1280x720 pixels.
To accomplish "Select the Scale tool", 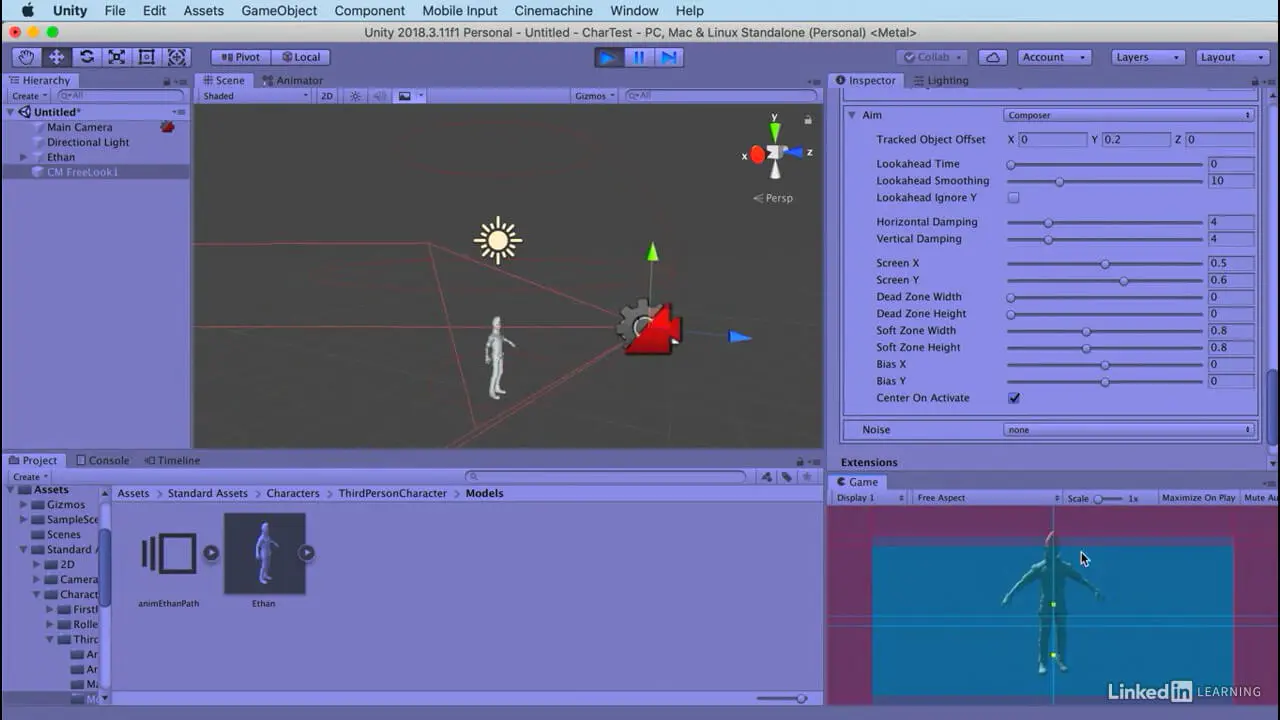I will point(117,57).
